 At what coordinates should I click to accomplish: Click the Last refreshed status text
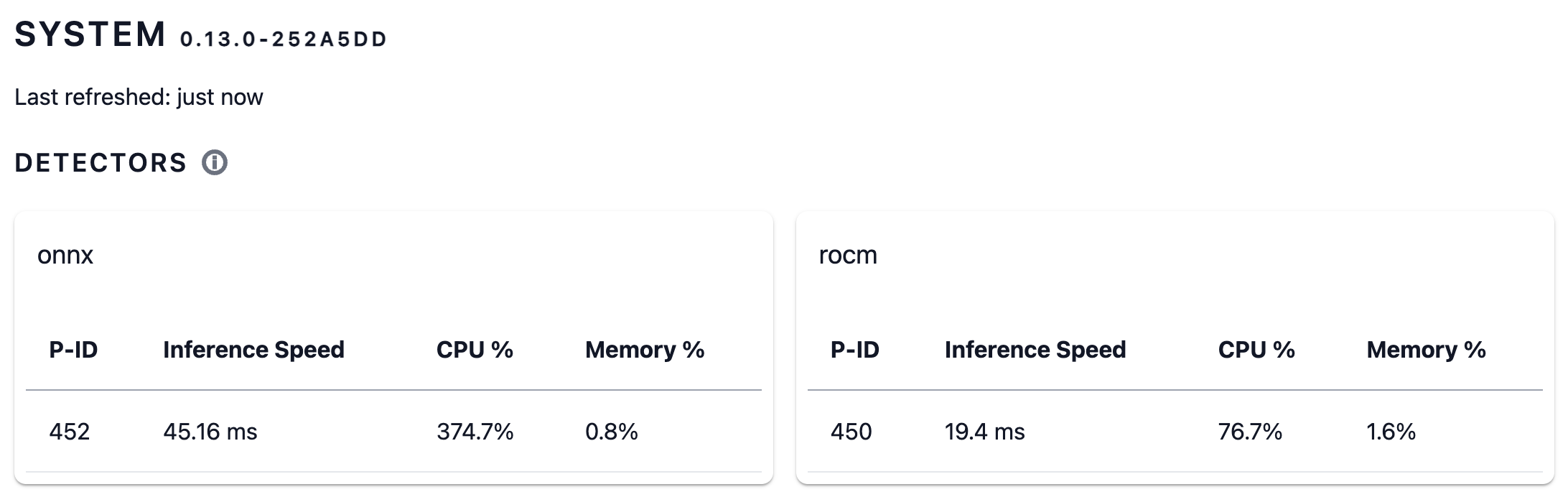click(139, 97)
